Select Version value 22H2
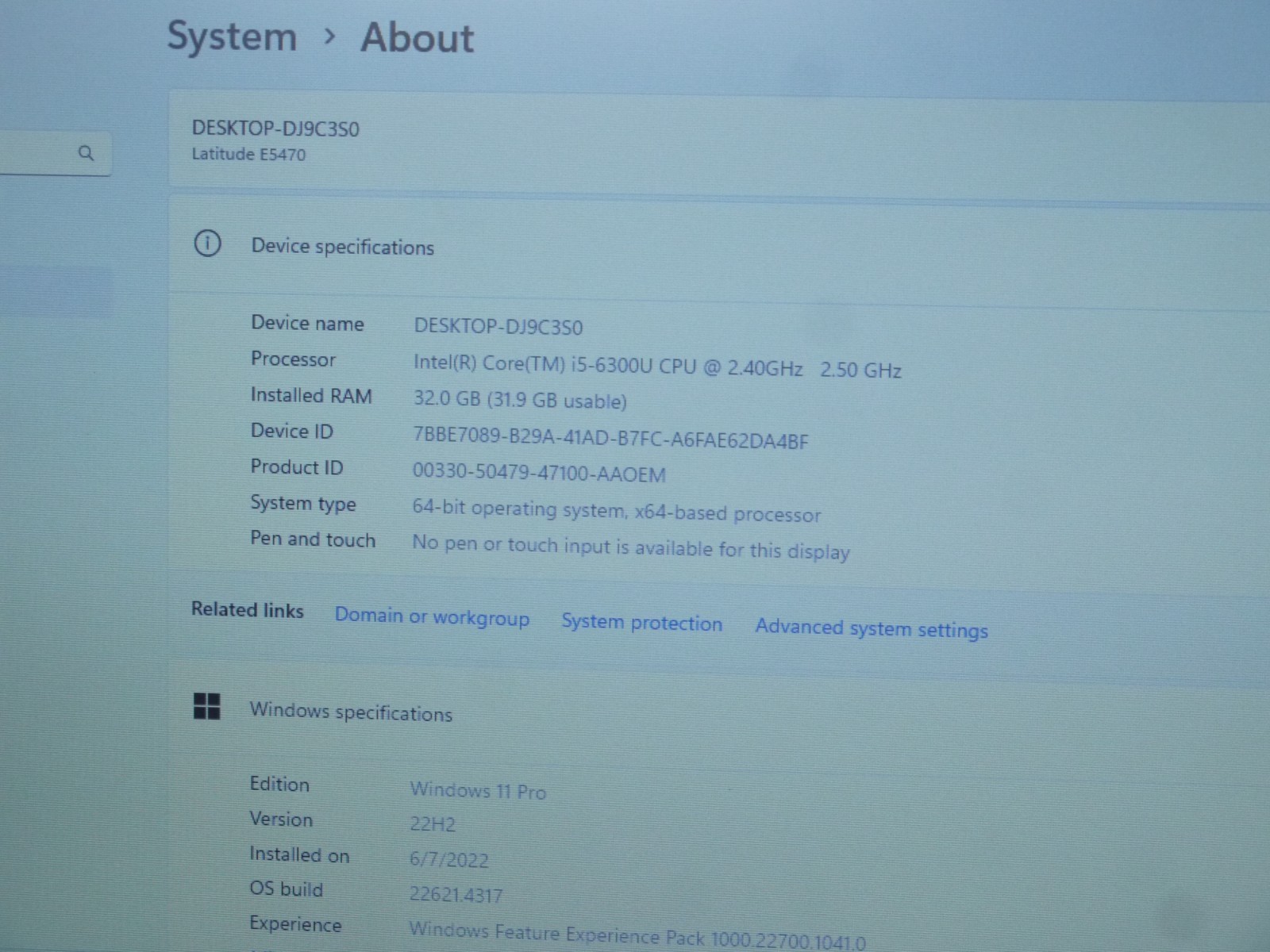Screen dimensions: 1270x952 433,824
